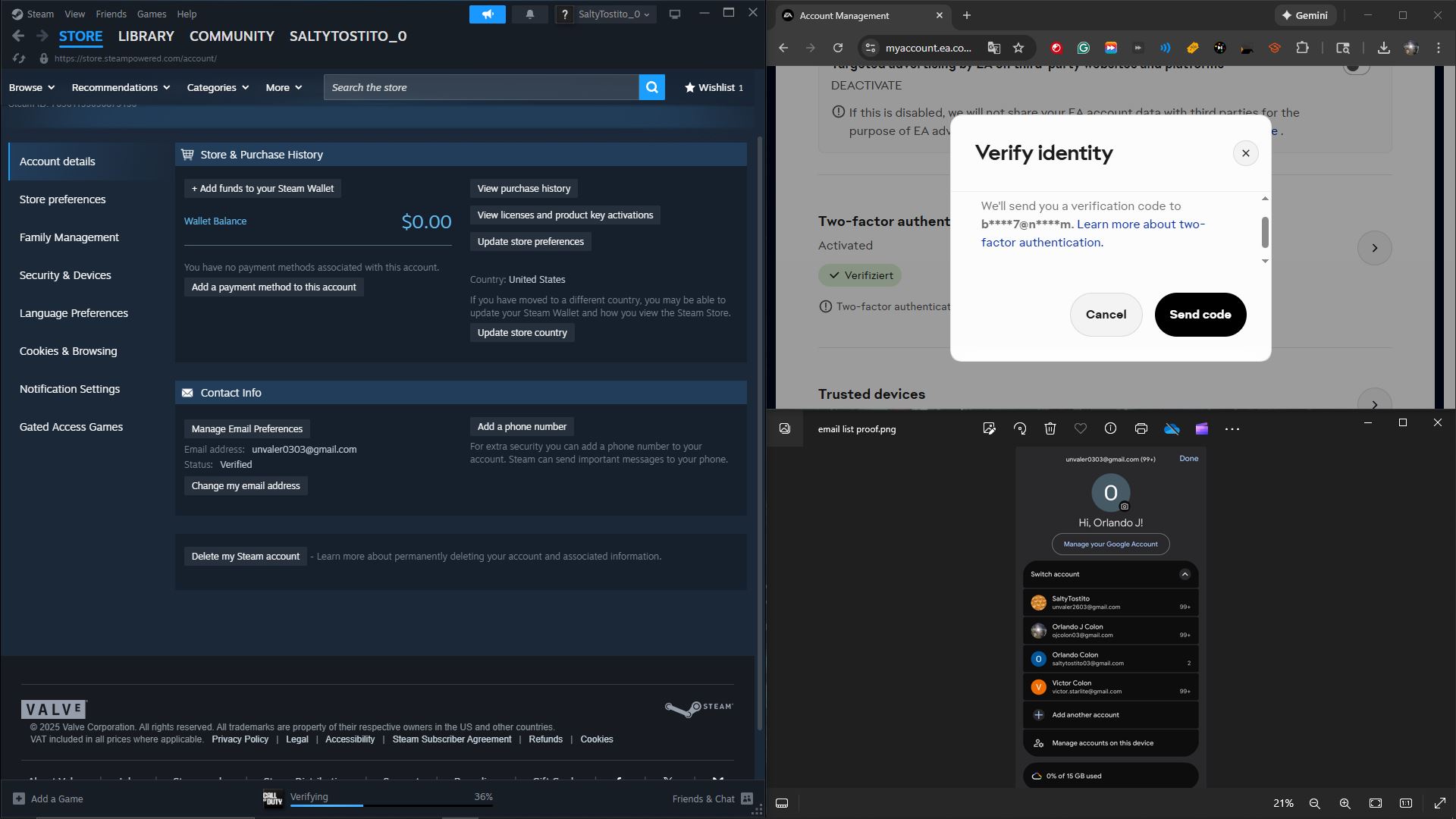This screenshot has height=819, width=1456.
Task: Open the LIBRARY tab in Steam
Action: (146, 36)
